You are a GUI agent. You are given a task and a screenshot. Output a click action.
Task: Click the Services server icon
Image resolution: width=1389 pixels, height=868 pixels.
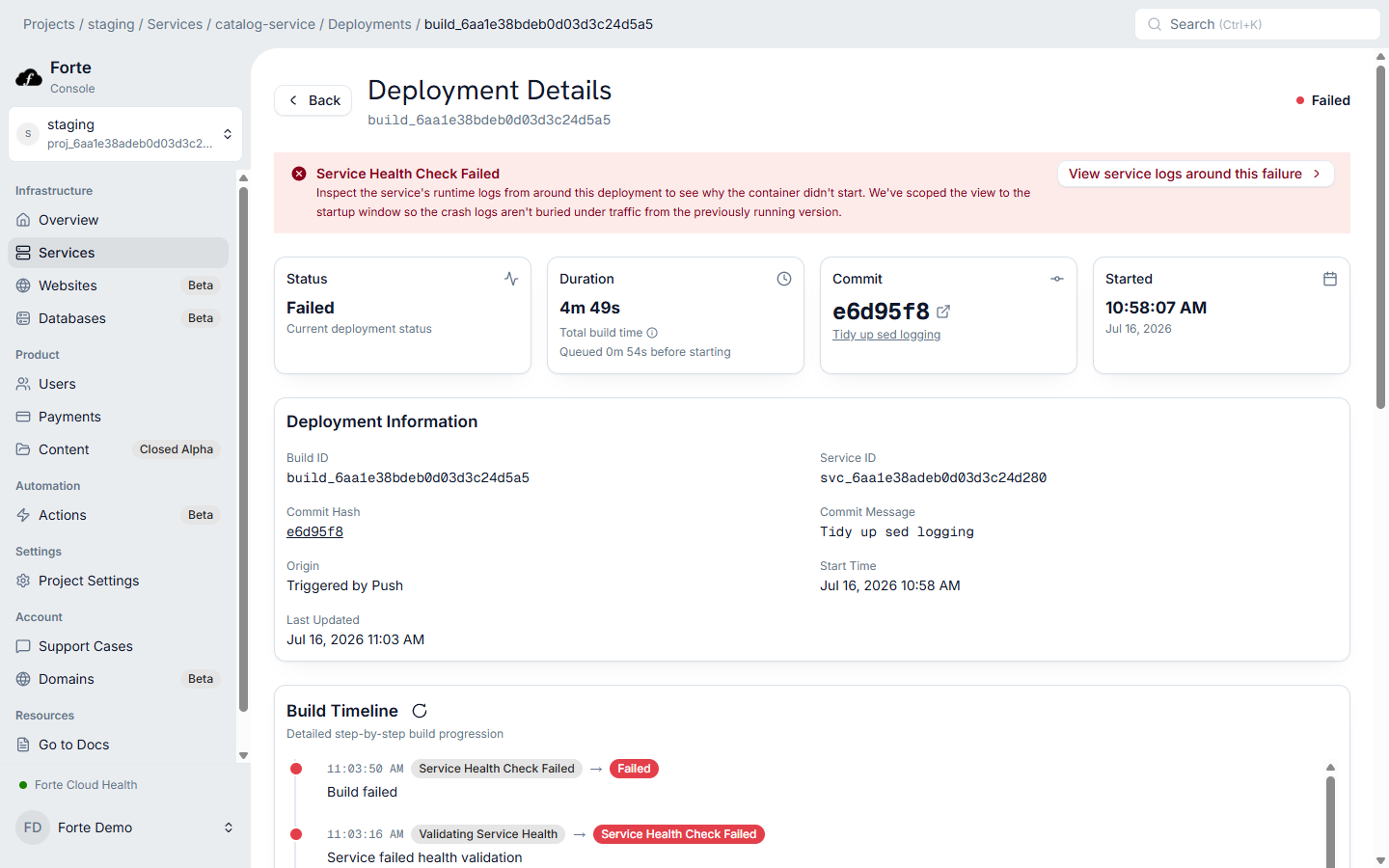23,253
